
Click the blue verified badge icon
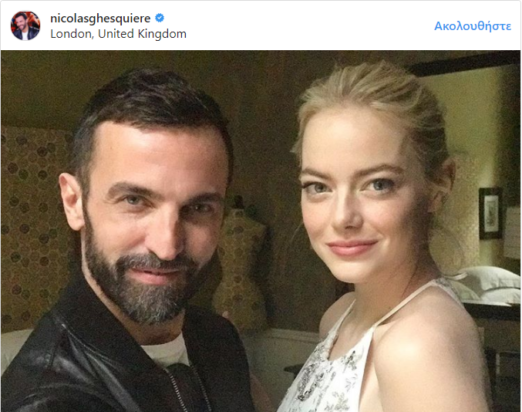[160, 18]
